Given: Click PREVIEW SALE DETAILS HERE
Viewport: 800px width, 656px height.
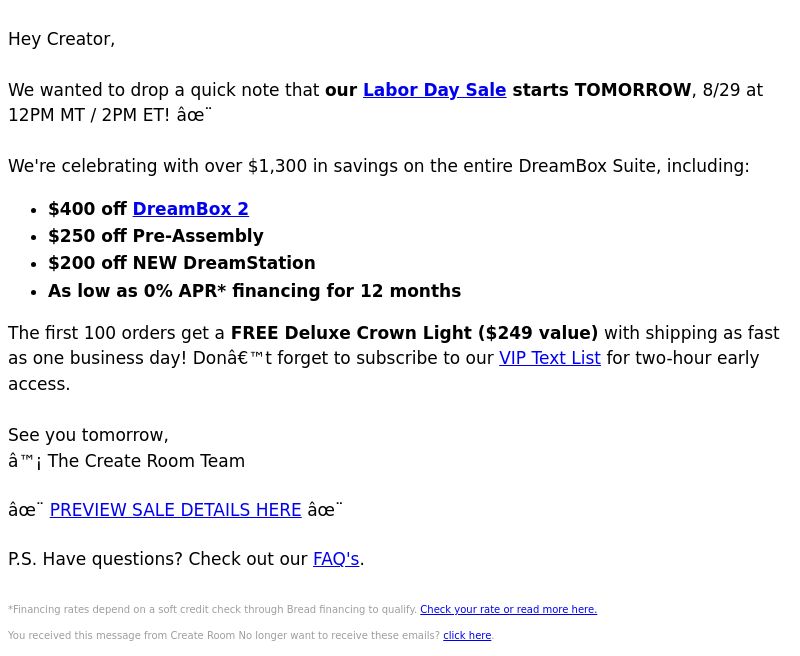Looking at the screenshot, I should [x=176, y=510].
